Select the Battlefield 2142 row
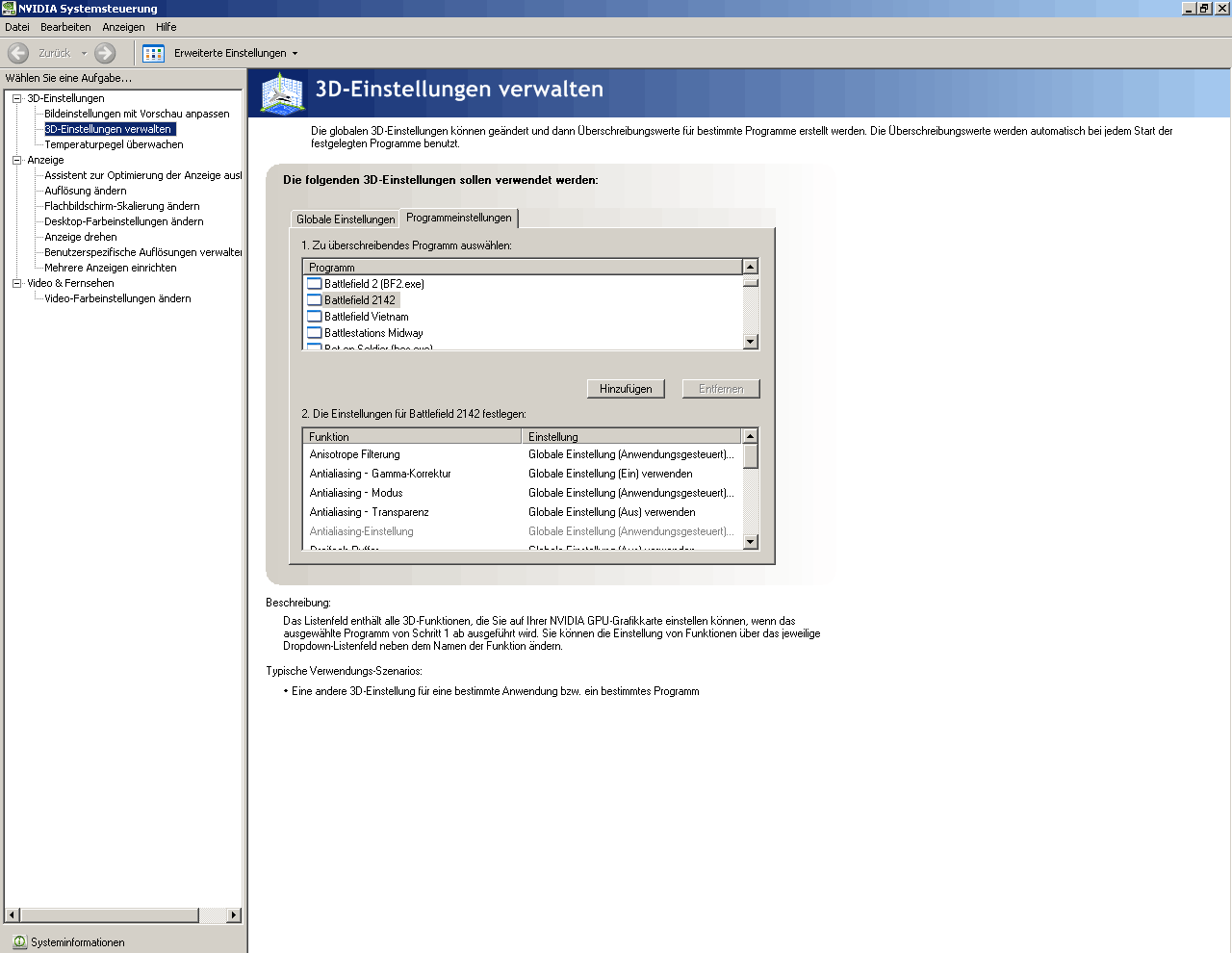Viewport: 1232px width, 953px height. tap(523, 299)
